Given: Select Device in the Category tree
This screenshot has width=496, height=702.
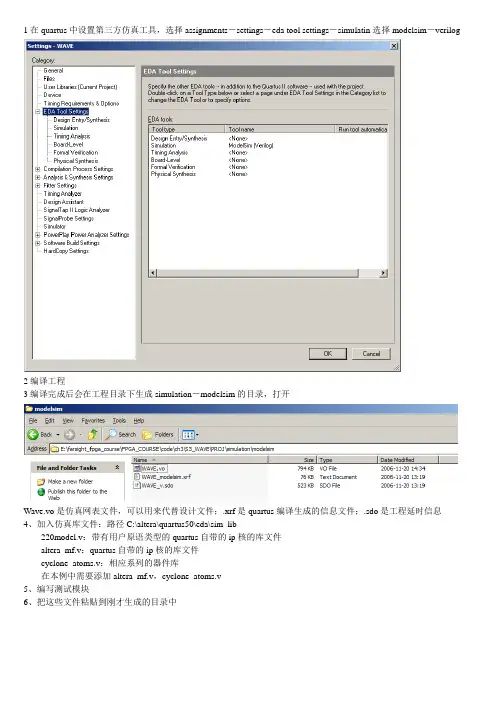Looking at the screenshot, I should (52, 95).
